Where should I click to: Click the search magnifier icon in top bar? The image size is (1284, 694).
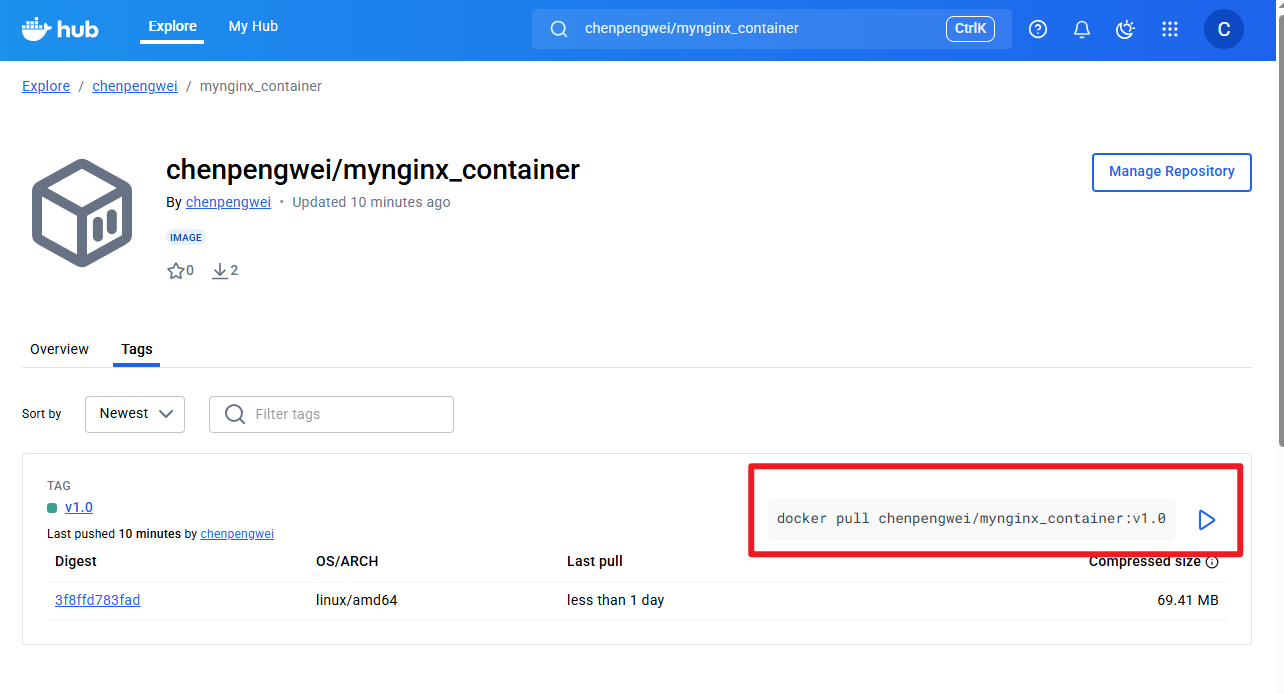pos(559,29)
